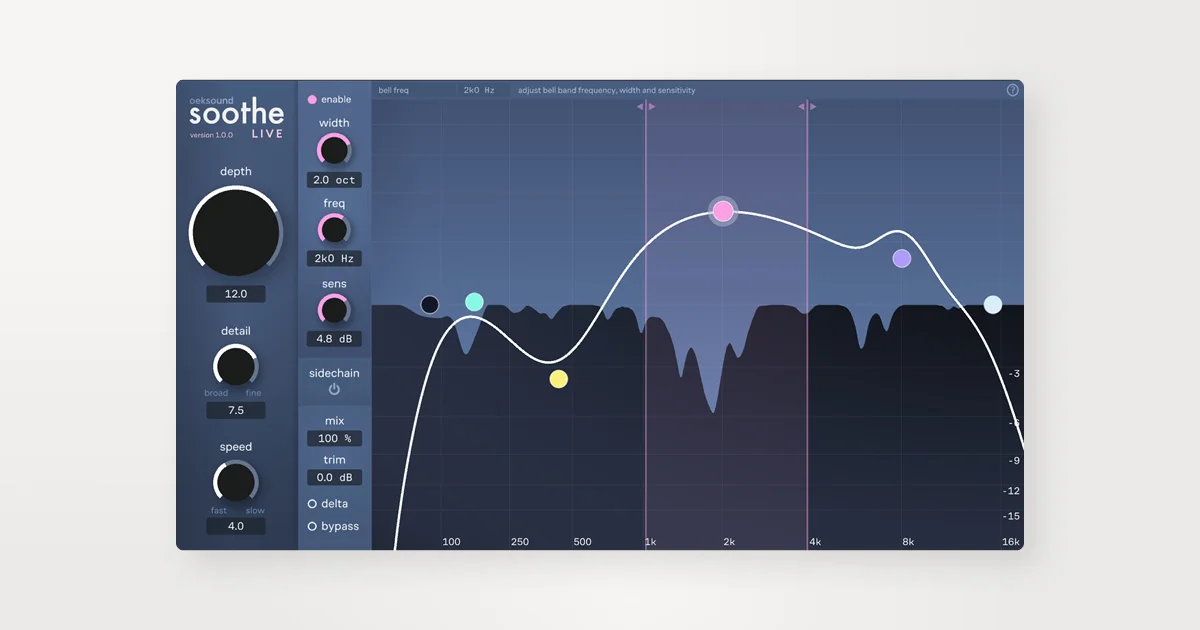
Task: Click the mix 100 % value field
Action: click(x=334, y=438)
